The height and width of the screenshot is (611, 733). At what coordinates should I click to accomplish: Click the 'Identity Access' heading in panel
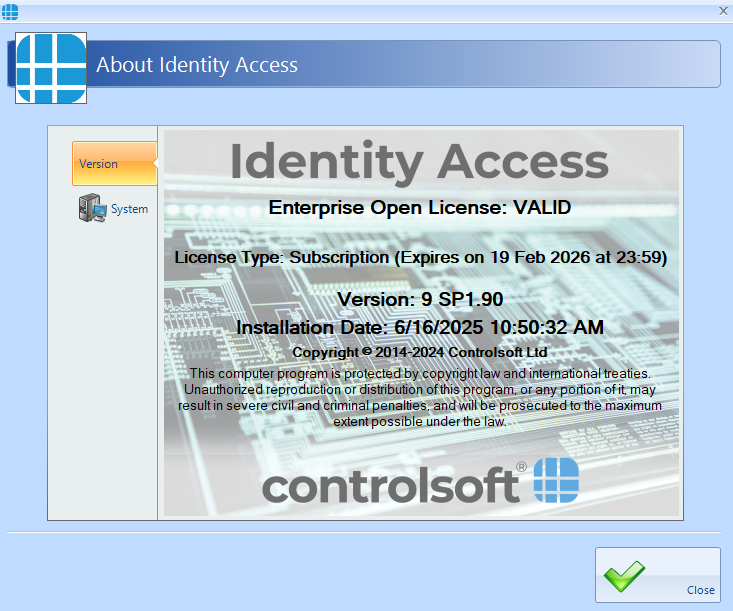pyautogui.click(x=419, y=162)
